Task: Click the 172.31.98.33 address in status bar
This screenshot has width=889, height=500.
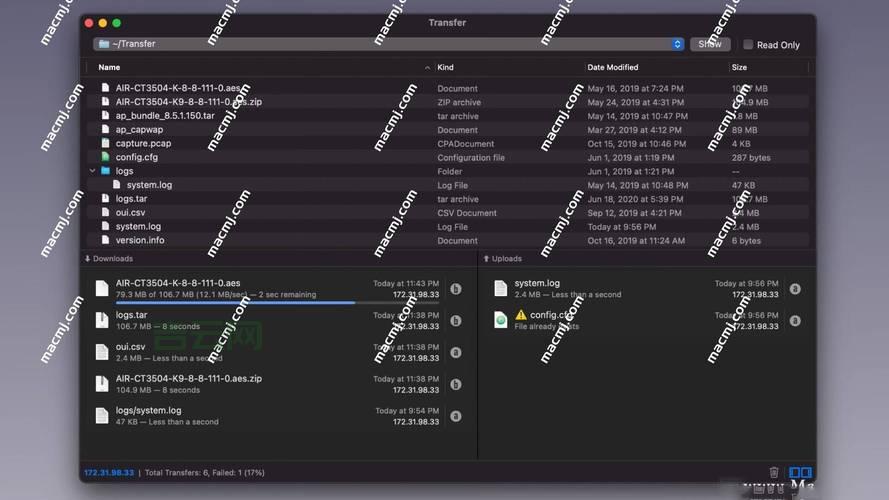Action: click(x=108, y=473)
